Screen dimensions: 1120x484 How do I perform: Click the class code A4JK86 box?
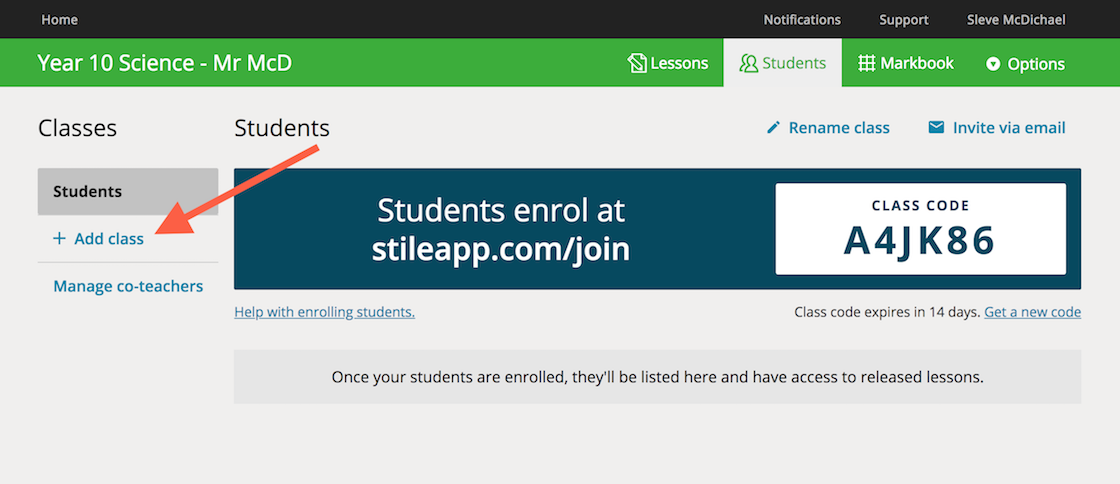pos(920,228)
